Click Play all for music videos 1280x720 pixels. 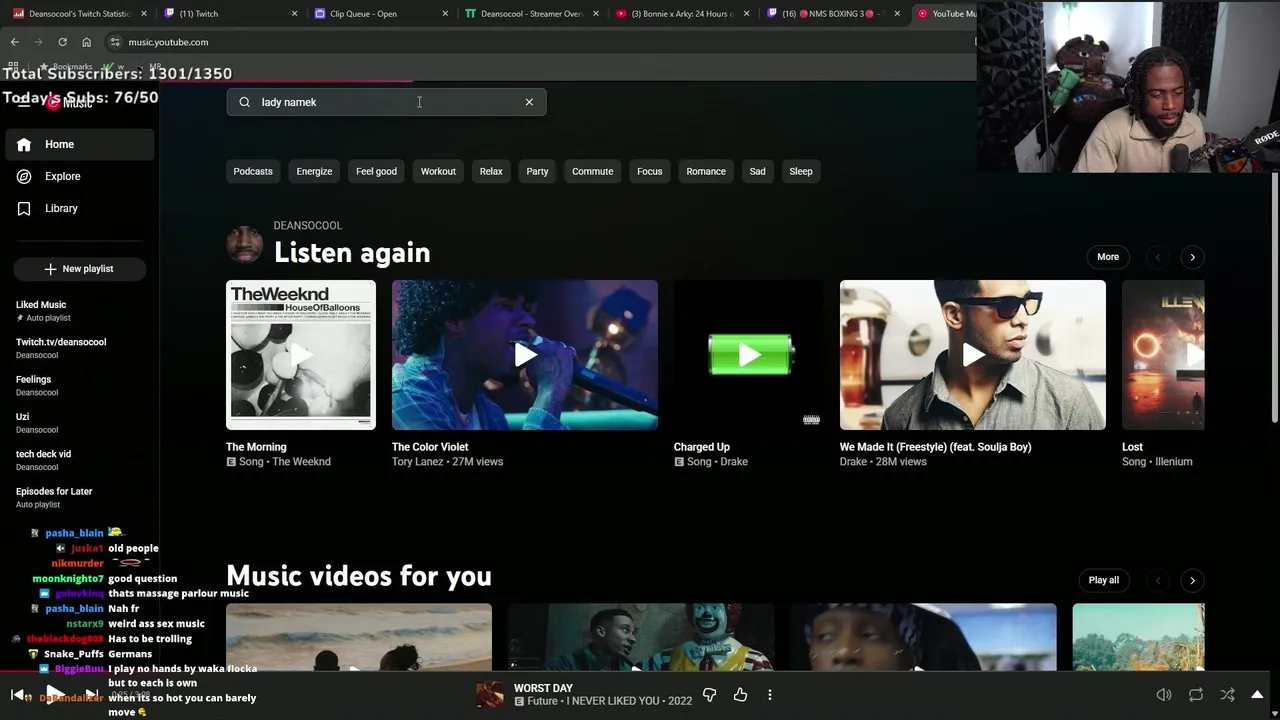coord(1104,580)
